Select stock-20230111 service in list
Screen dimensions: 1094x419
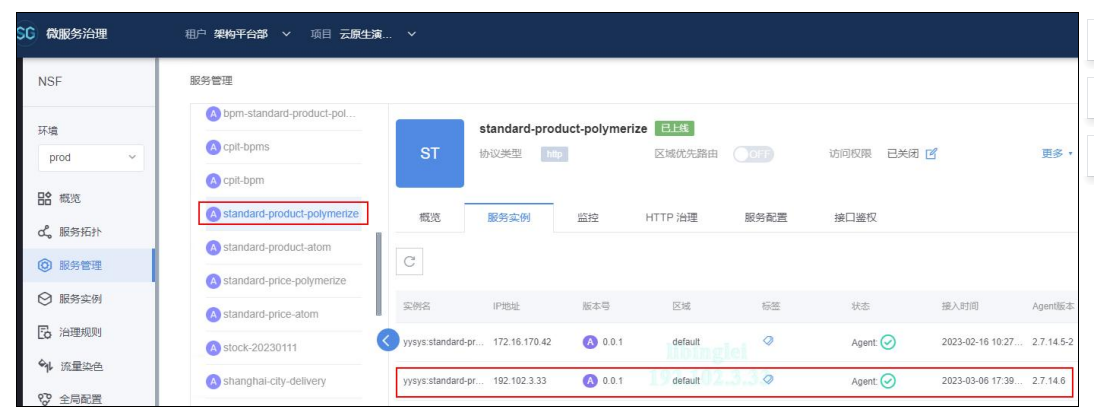pos(259,347)
